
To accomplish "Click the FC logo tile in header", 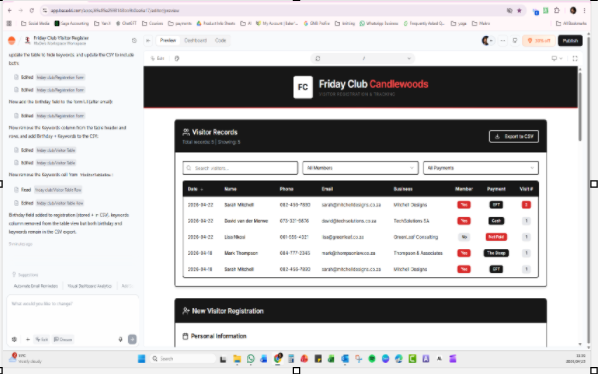I will coord(303,87).
